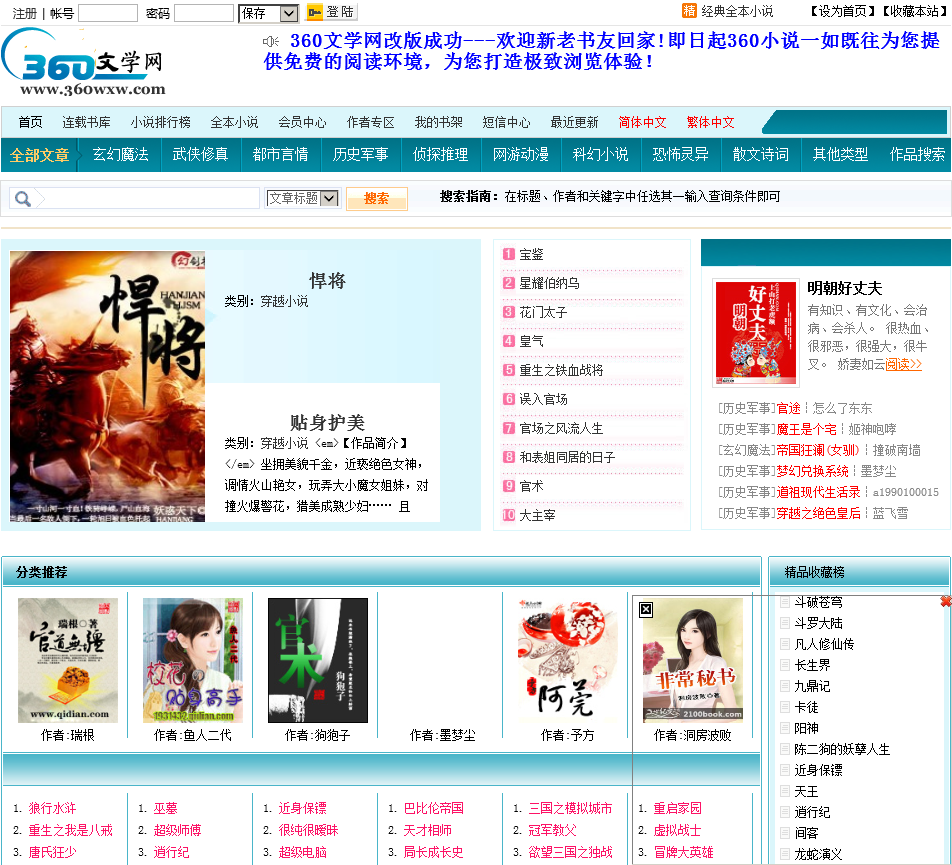Click the orange 精 badge icon
The image size is (952, 865).
point(689,11)
